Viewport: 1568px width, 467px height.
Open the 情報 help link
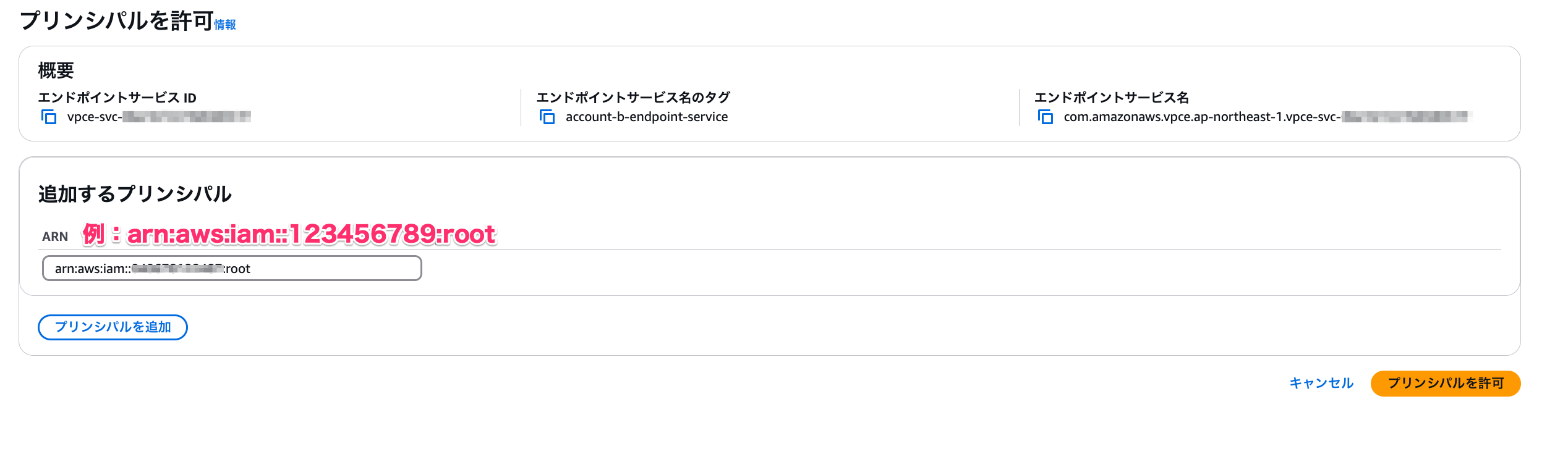click(224, 26)
